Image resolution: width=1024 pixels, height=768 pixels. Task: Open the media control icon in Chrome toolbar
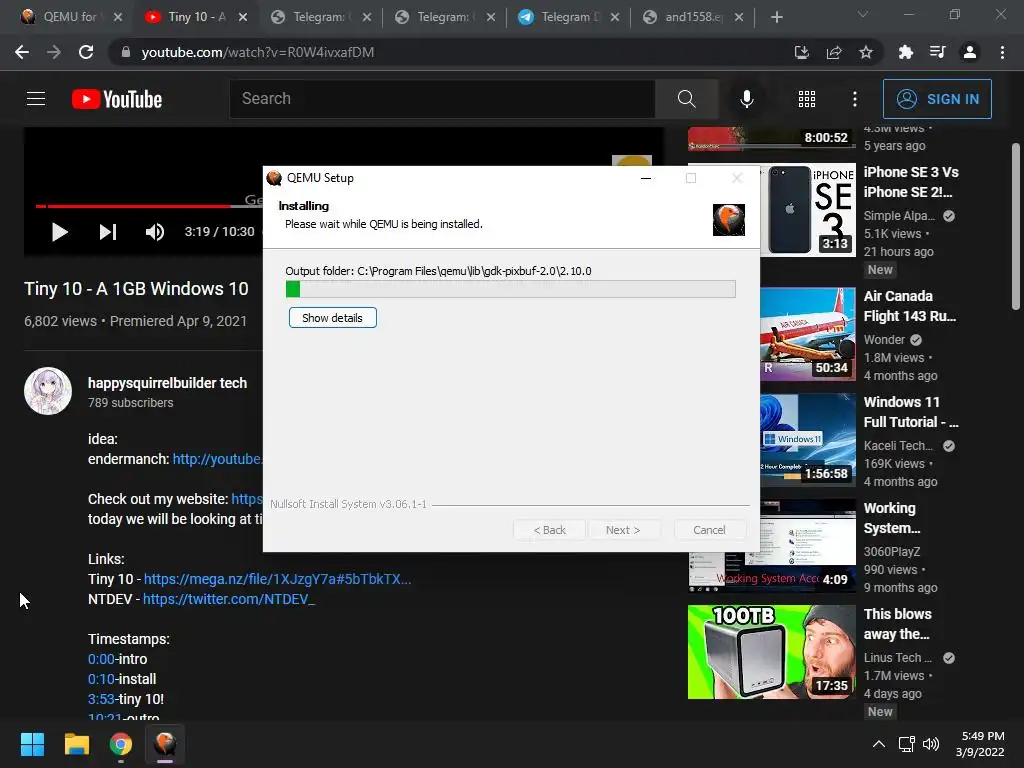pyautogui.click(x=938, y=52)
